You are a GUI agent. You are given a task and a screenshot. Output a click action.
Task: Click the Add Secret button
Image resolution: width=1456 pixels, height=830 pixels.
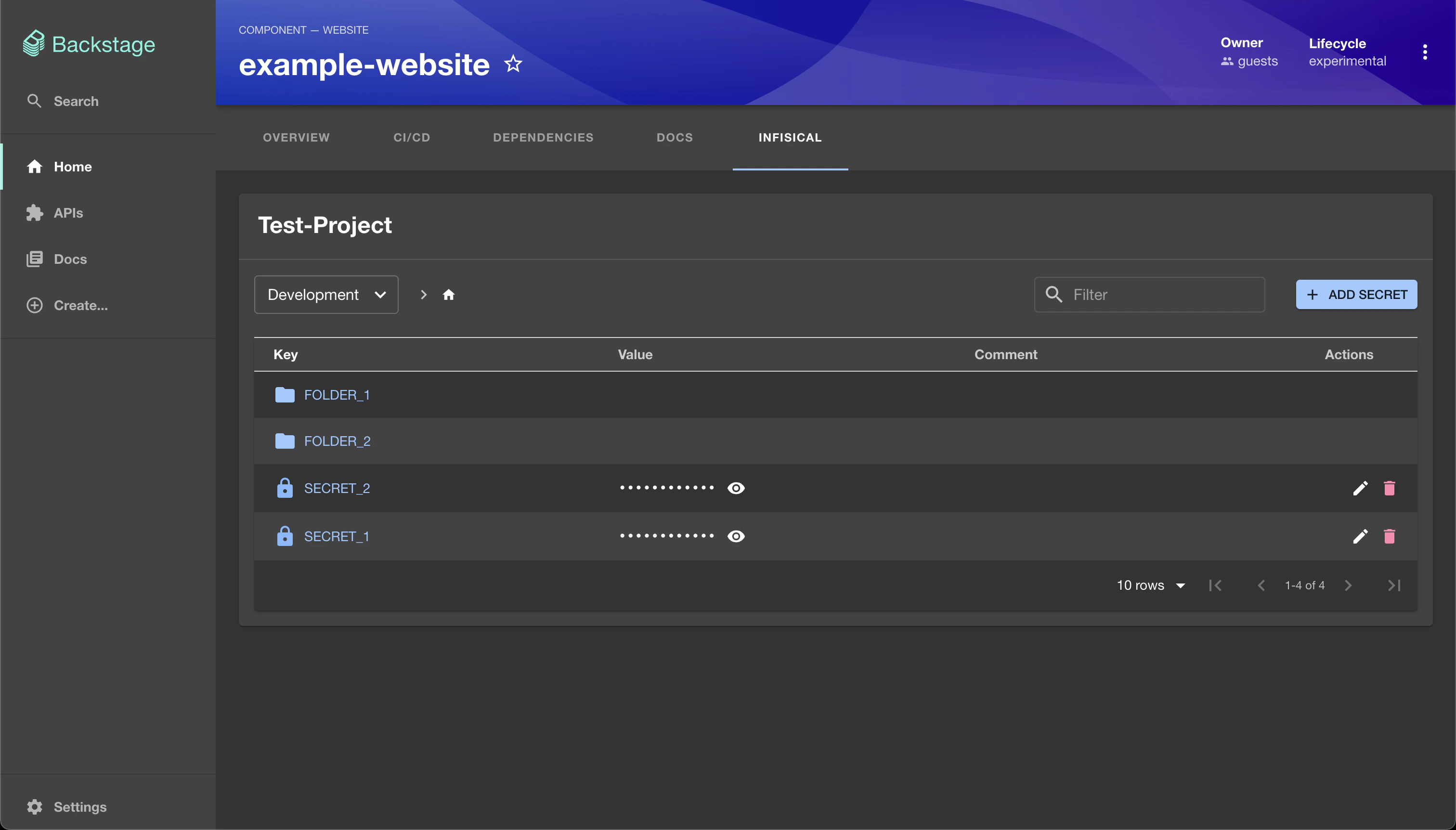click(1356, 295)
